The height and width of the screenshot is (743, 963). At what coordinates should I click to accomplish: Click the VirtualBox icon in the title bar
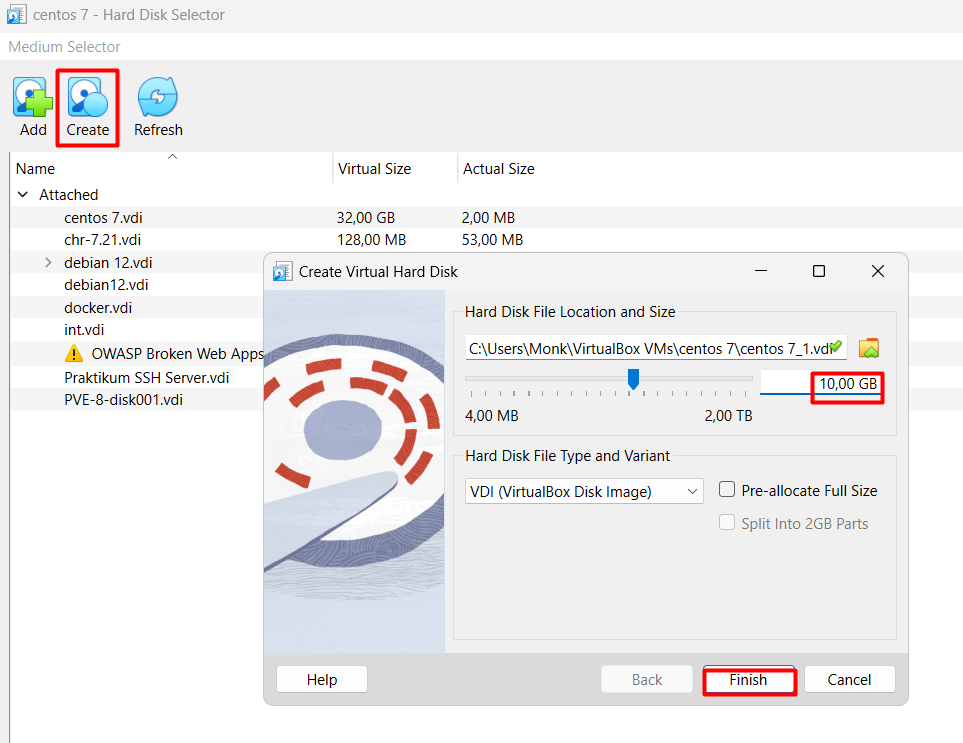[x=16, y=15]
